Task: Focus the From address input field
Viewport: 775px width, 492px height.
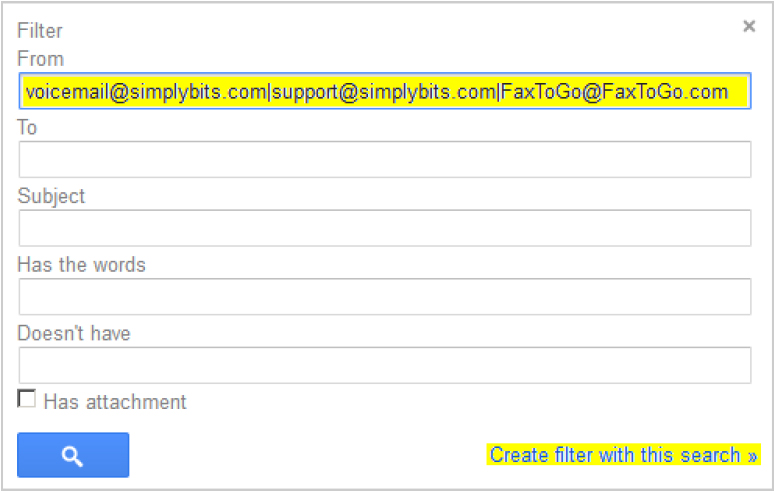Action: (385, 91)
